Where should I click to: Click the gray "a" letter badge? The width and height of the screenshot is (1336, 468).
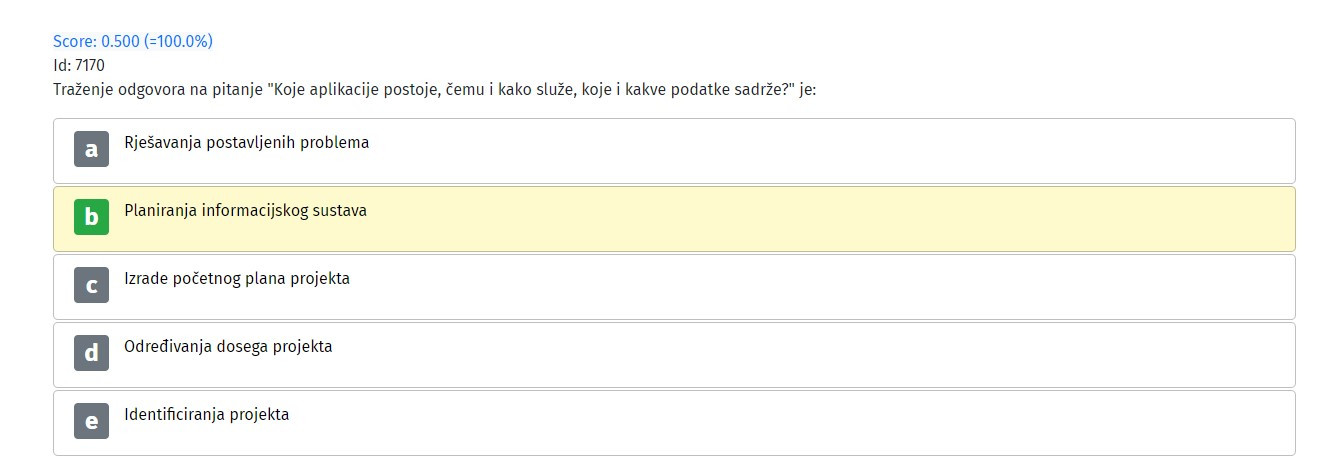click(91, 149)
